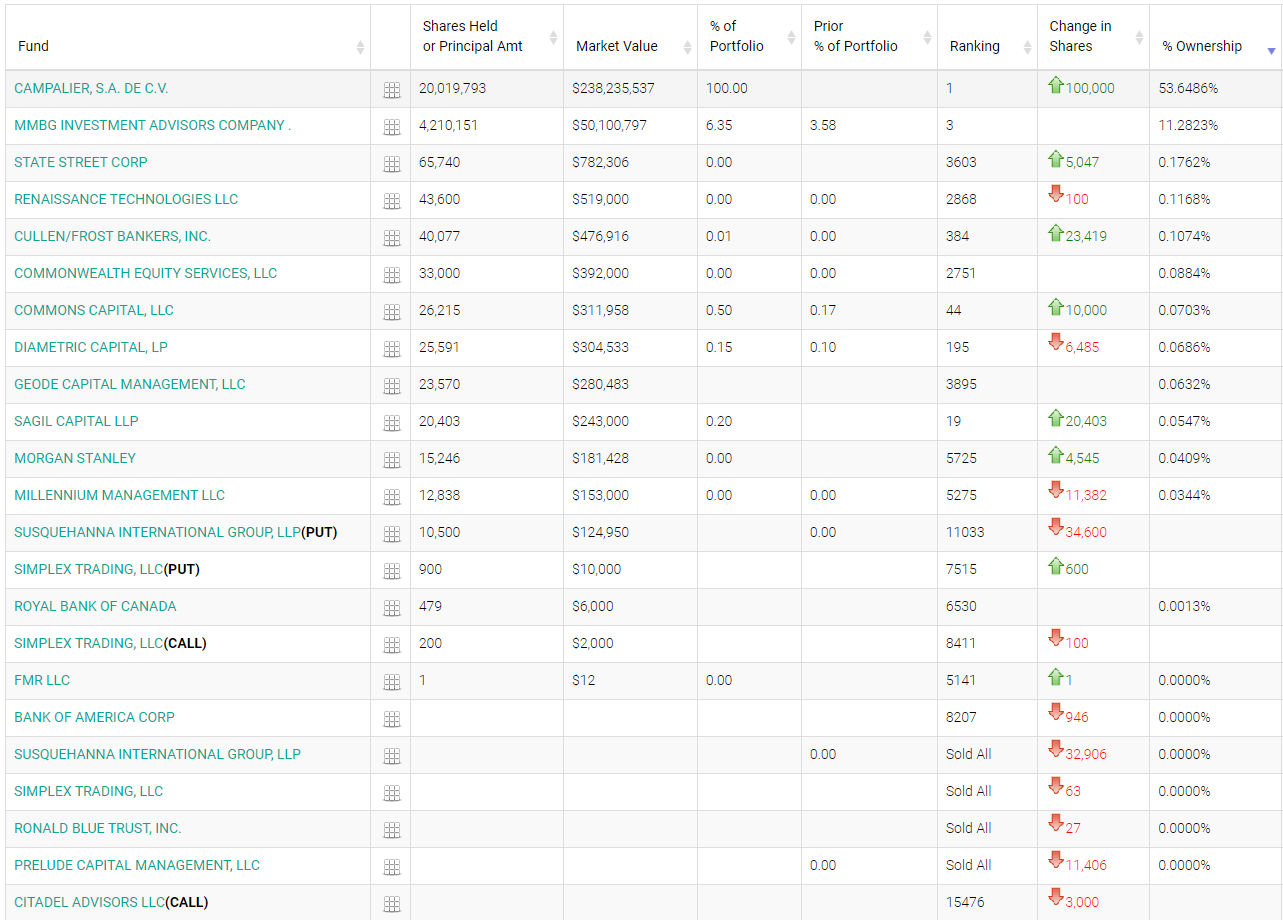Click grid icon for CITADEL ADVISORS LLC (CALL)
1283x920 pixels.
392,904
